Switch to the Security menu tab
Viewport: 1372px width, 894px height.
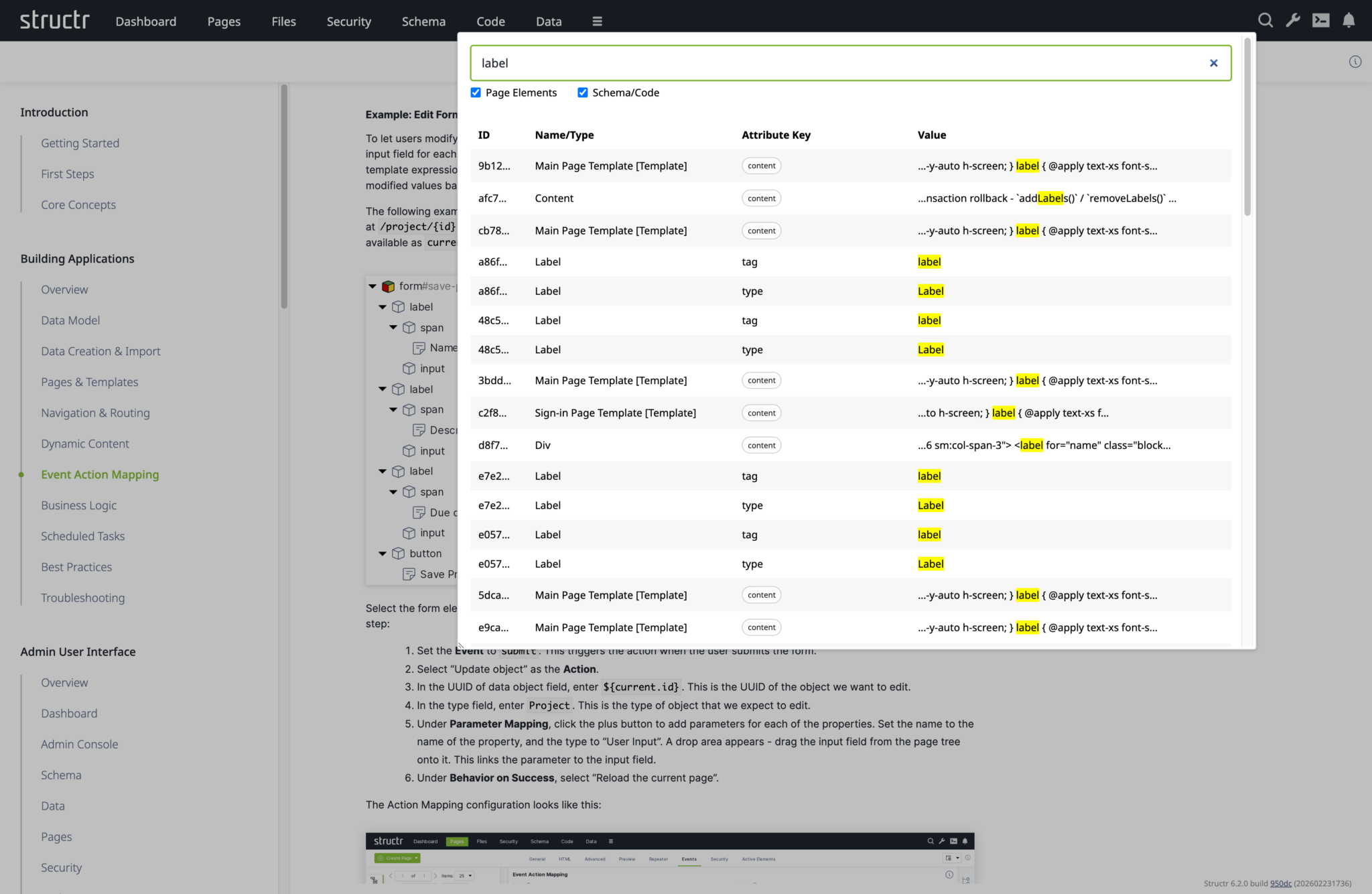coord(348,21)
